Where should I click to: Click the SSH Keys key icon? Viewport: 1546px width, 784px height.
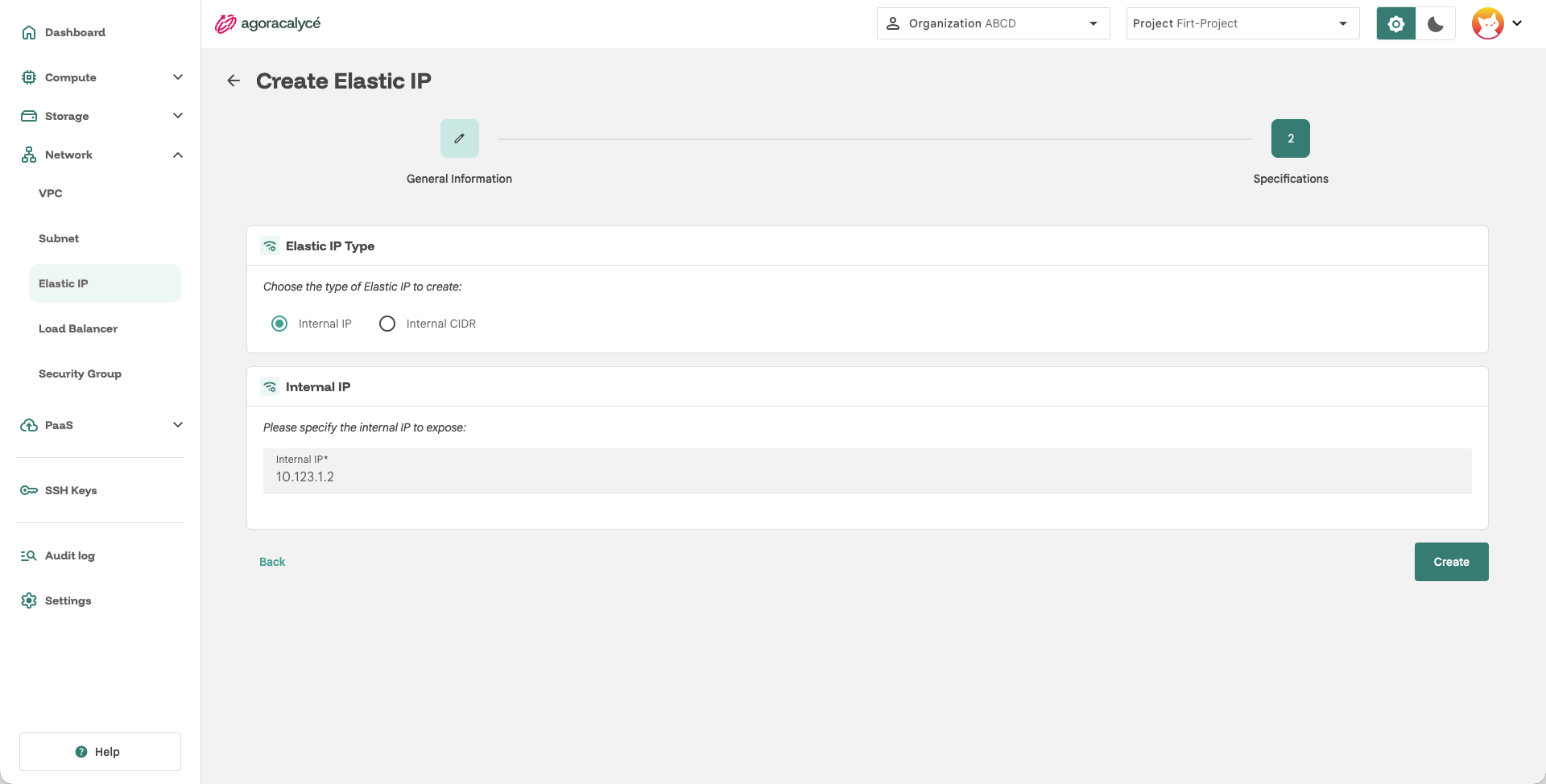tap(29, 490)
